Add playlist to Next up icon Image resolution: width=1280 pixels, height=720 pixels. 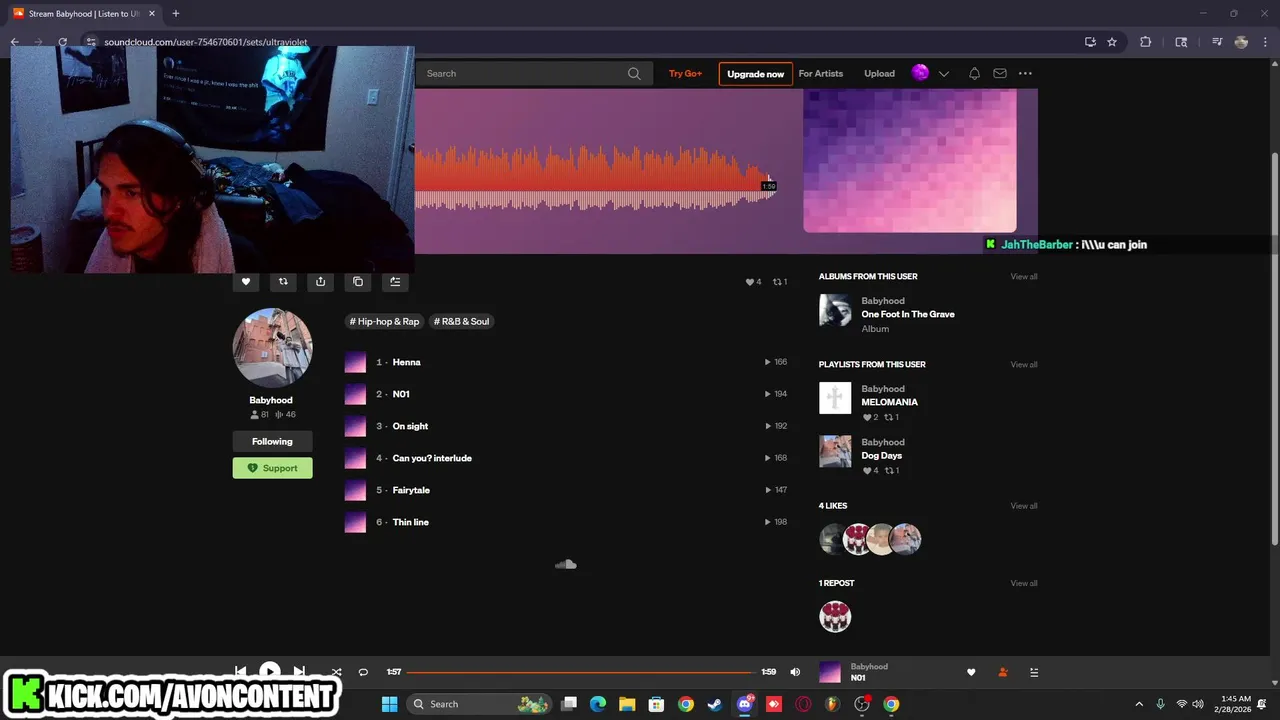395,282
